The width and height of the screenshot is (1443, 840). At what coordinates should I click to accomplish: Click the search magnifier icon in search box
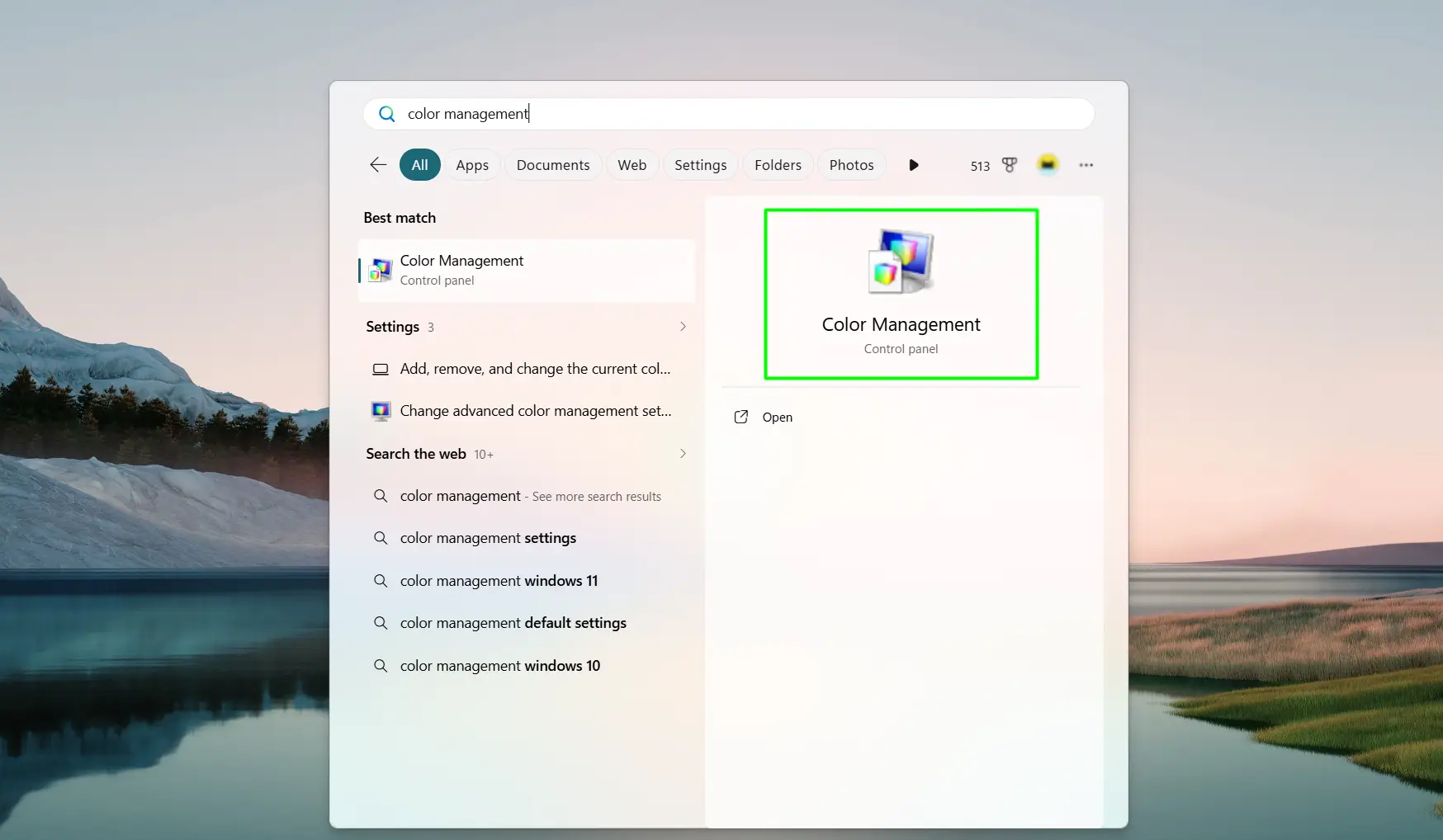coord(386,114)
